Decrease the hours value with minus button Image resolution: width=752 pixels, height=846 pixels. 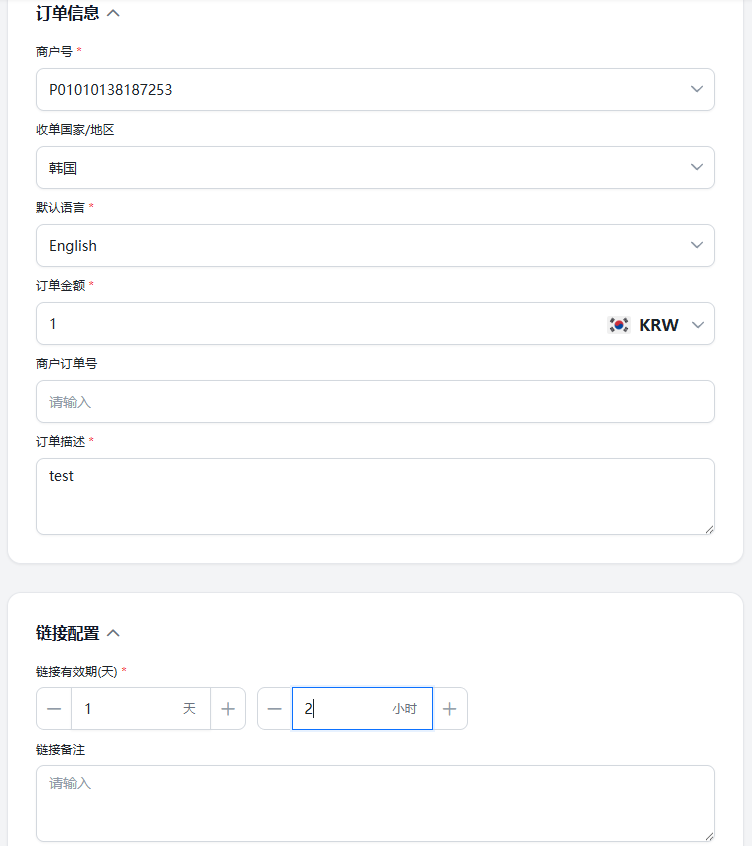[275, 709]
